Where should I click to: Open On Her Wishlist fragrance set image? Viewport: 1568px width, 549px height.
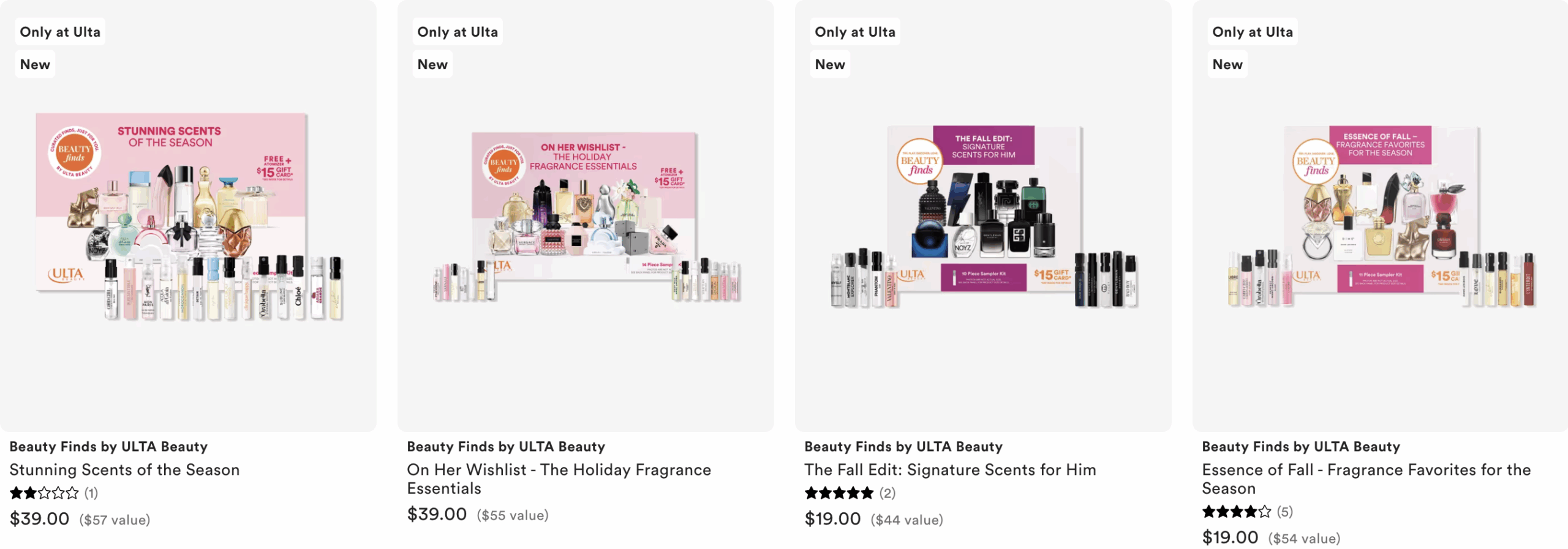(586, 215)
